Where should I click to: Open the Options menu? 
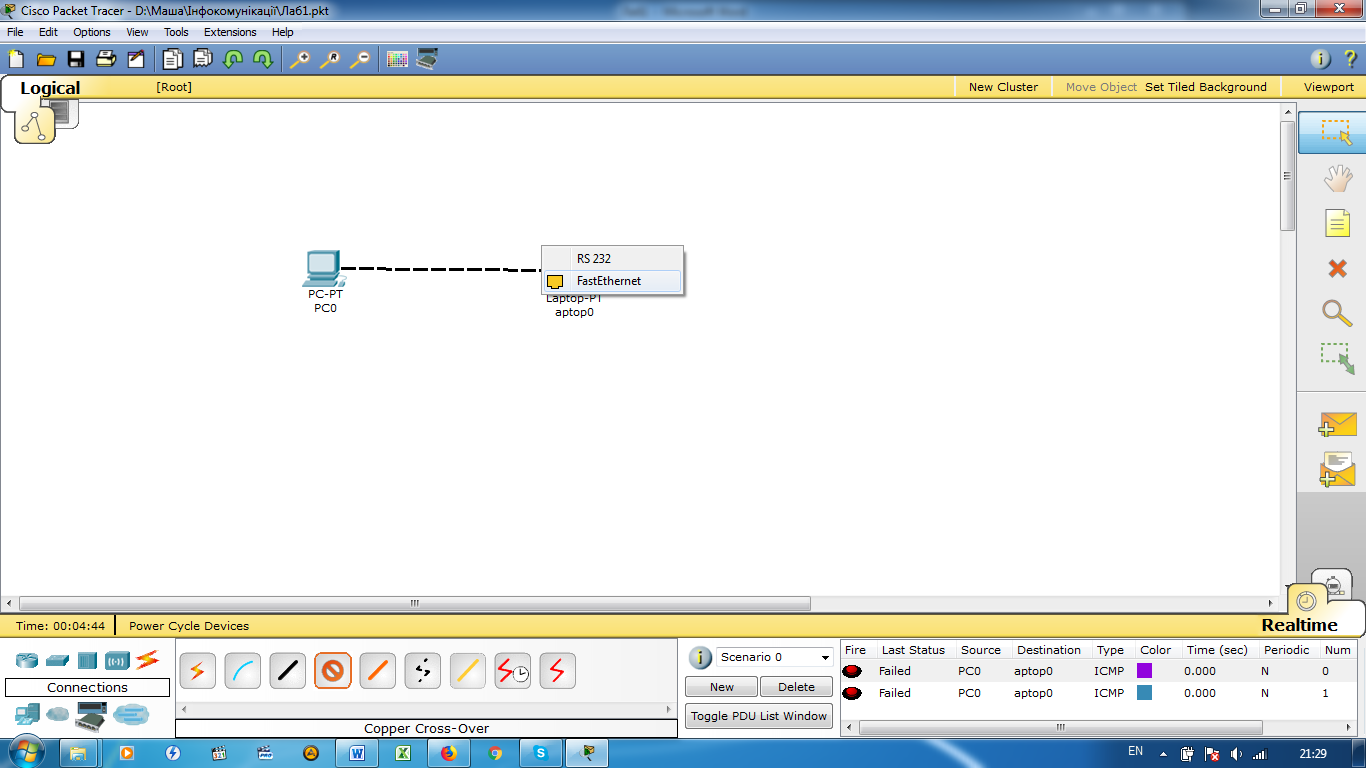click(x=92, y=32)
